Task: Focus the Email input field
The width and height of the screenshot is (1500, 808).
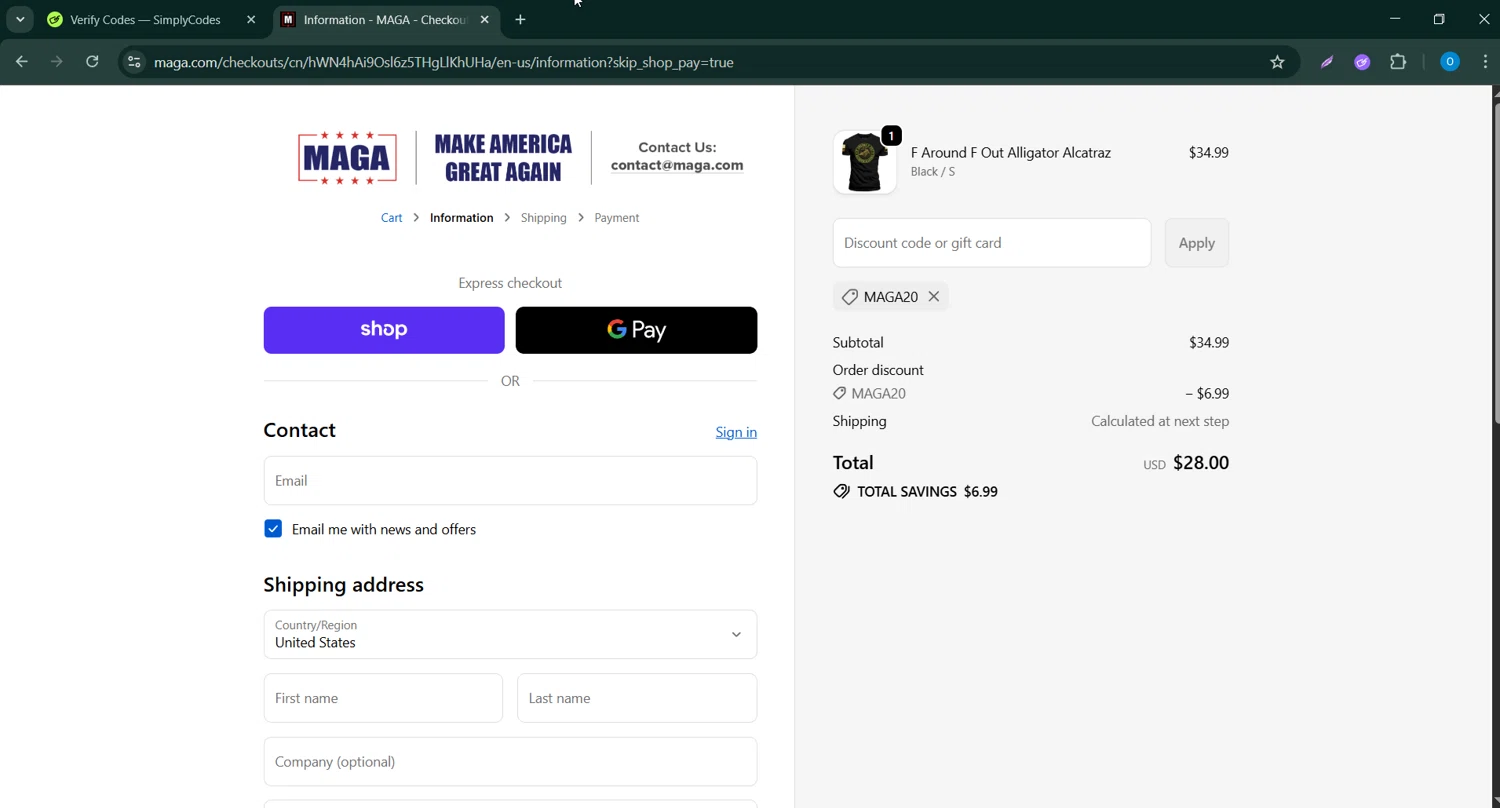Action: point(510,481)
